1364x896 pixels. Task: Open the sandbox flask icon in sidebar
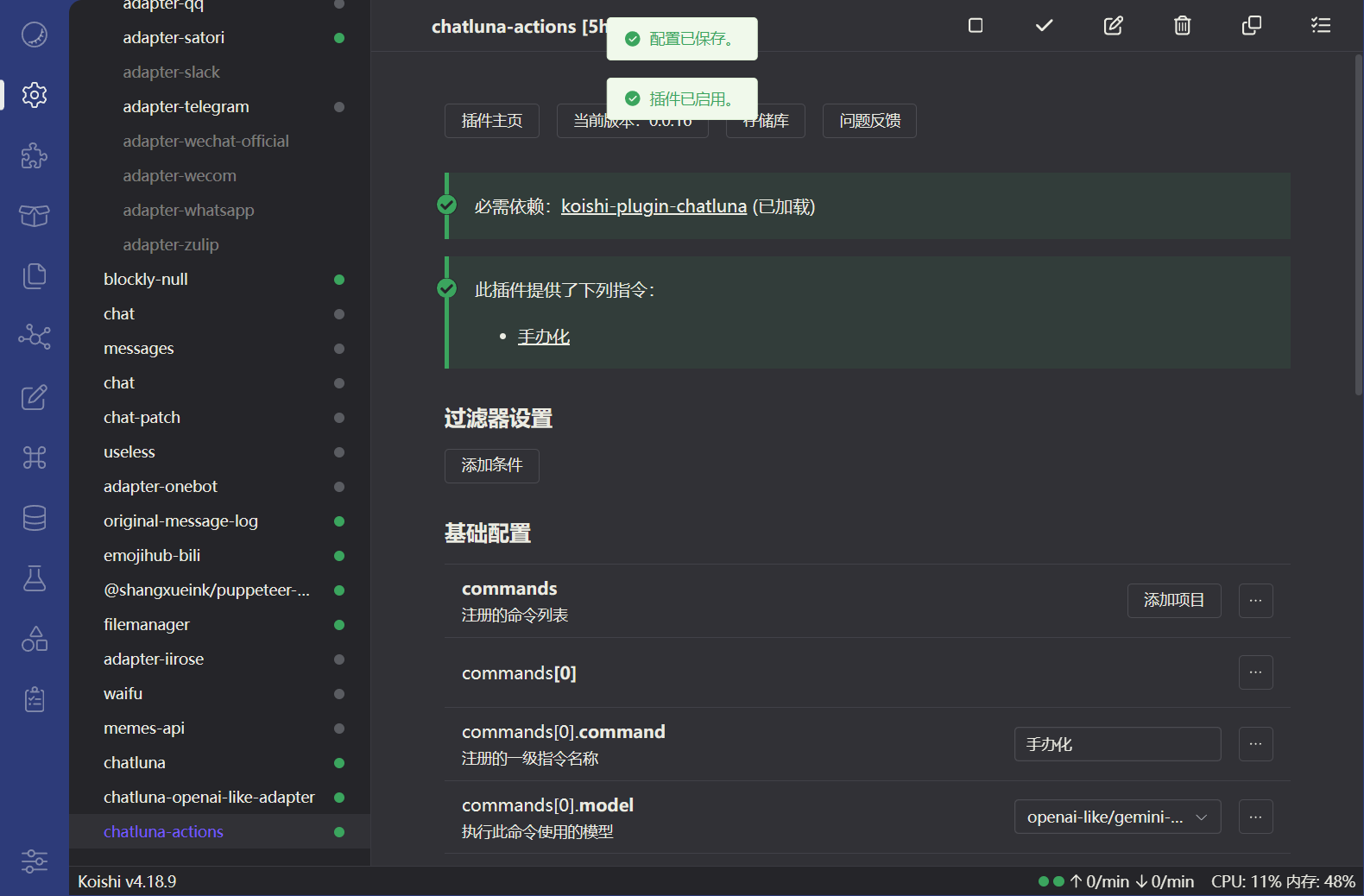point(35,578)
